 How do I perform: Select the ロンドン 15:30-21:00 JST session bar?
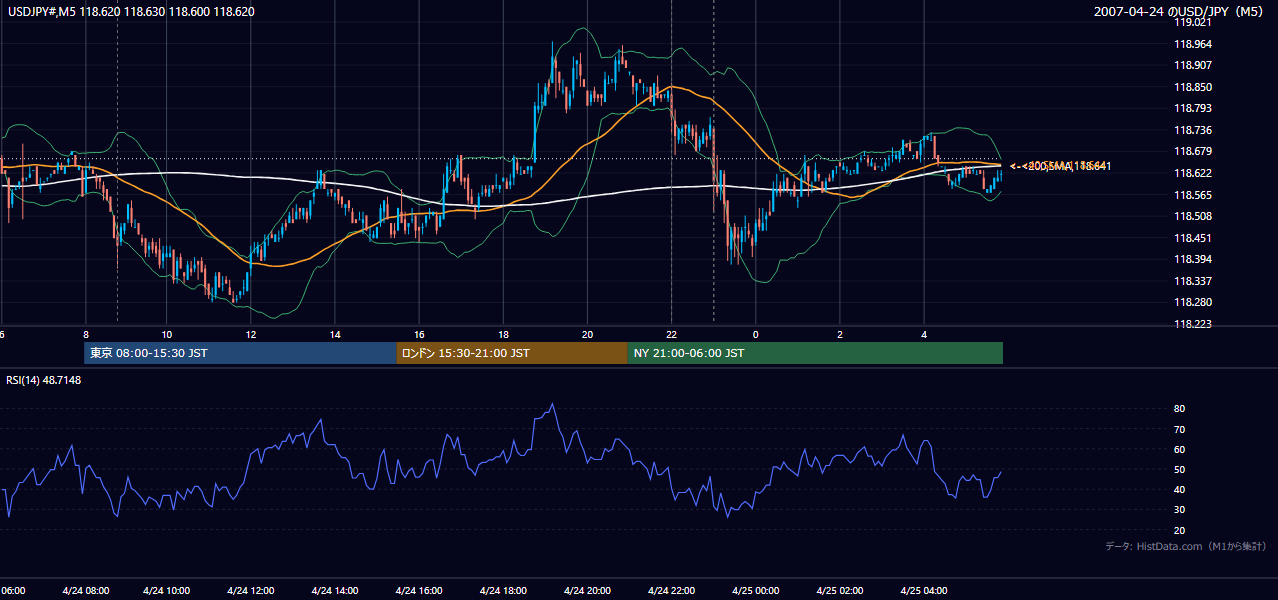(x=512, y=353)
